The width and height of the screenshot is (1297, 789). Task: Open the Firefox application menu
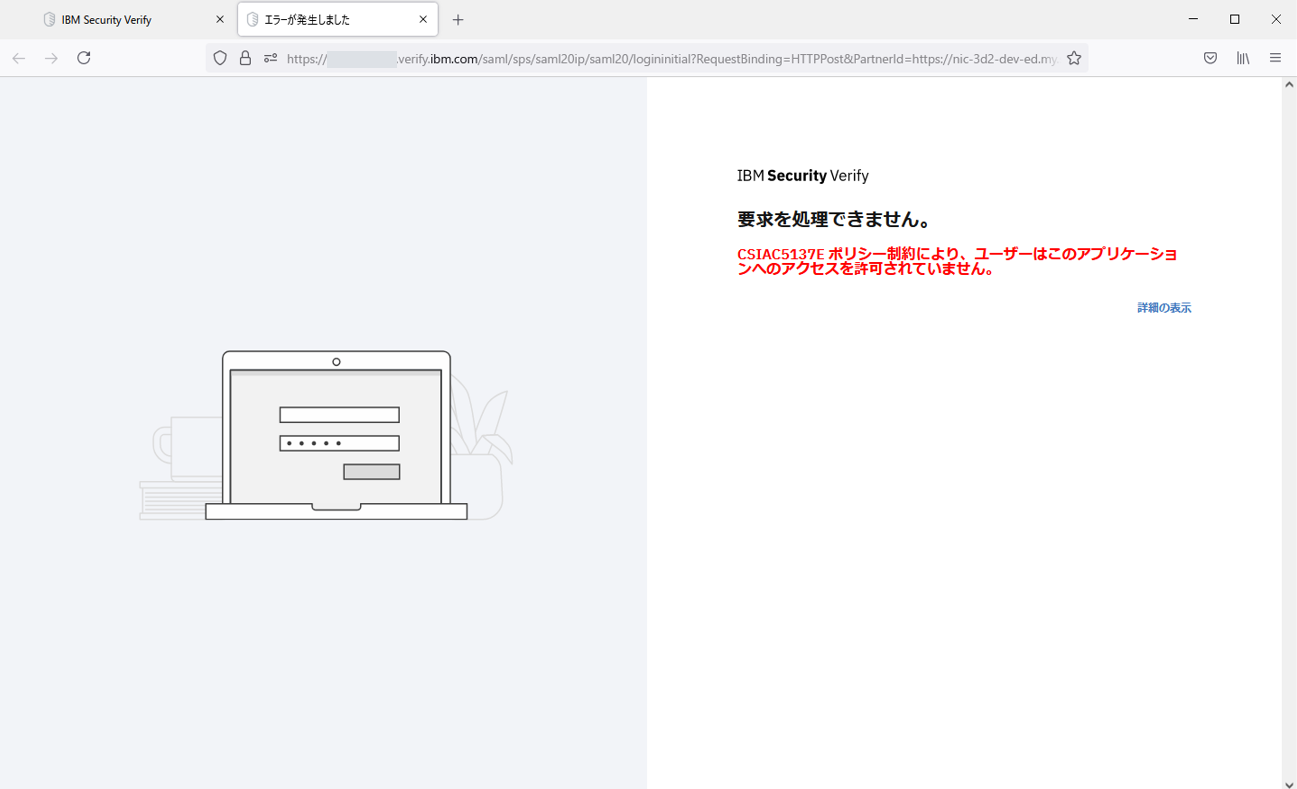pos(1275,58)
